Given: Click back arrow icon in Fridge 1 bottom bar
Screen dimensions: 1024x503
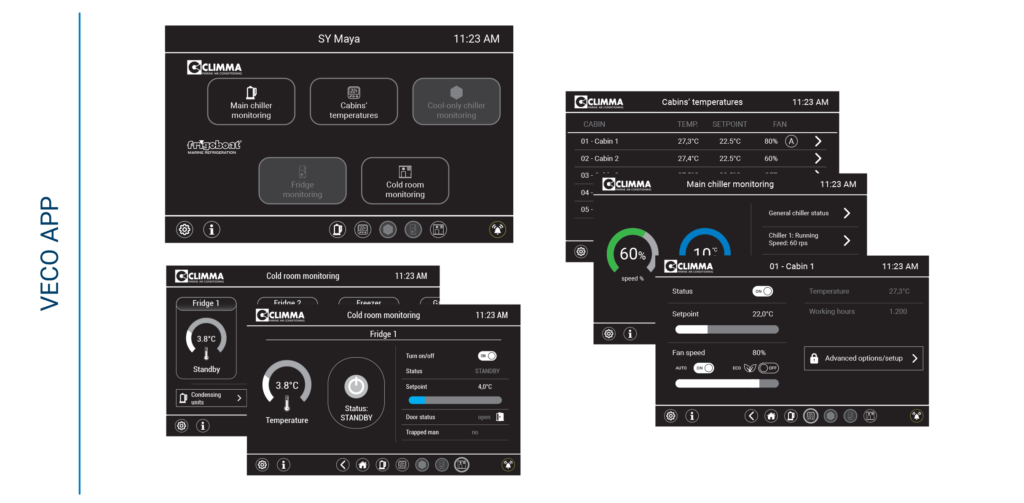Looking at the screenshot, I should 343,464.
